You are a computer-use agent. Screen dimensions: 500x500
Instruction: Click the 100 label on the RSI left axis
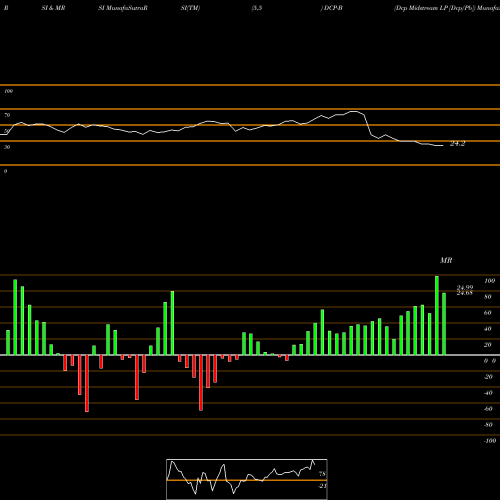pyautogui.click(x=8, y=91)
